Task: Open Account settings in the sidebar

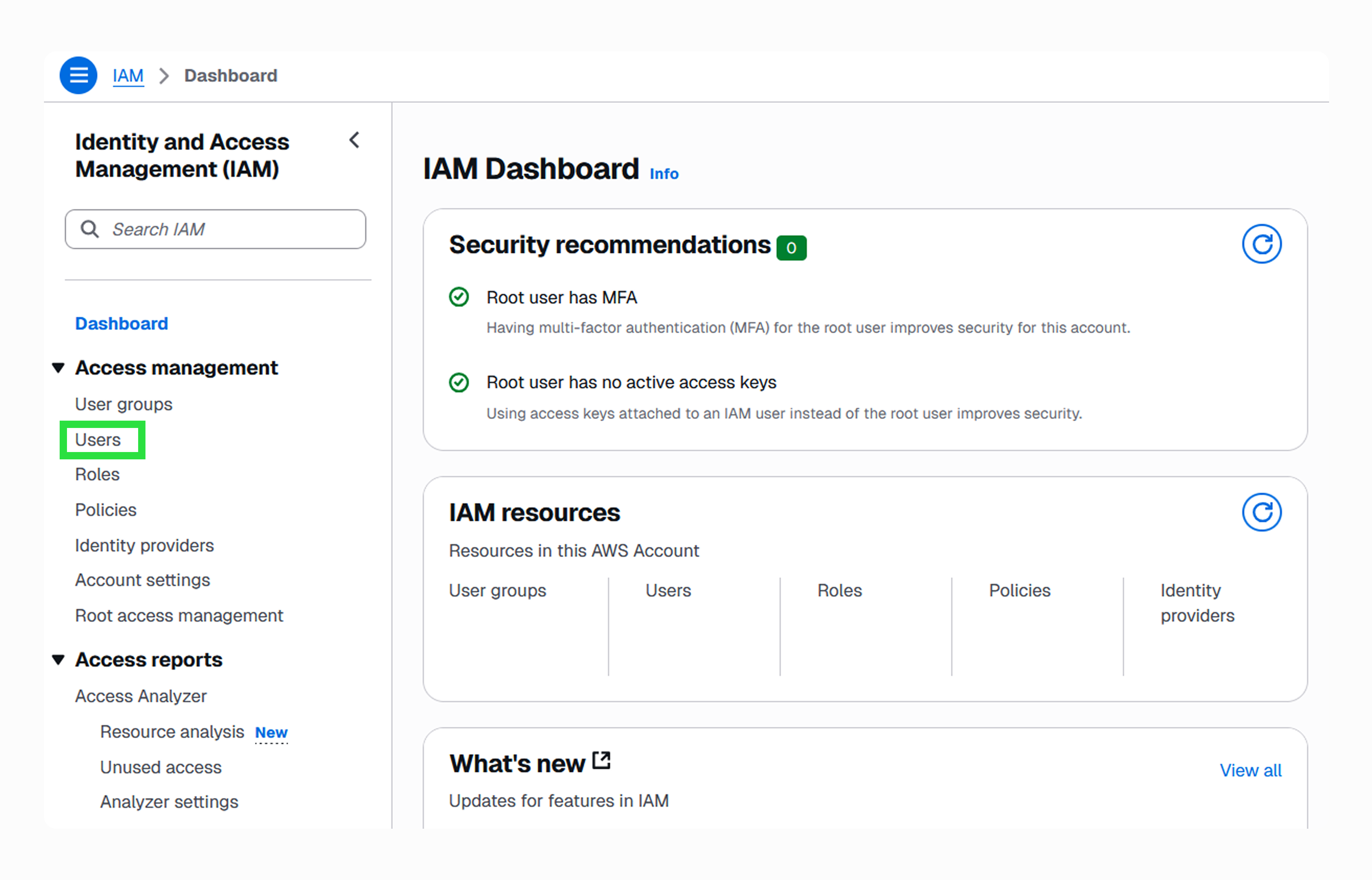Action: coord(142,580)
